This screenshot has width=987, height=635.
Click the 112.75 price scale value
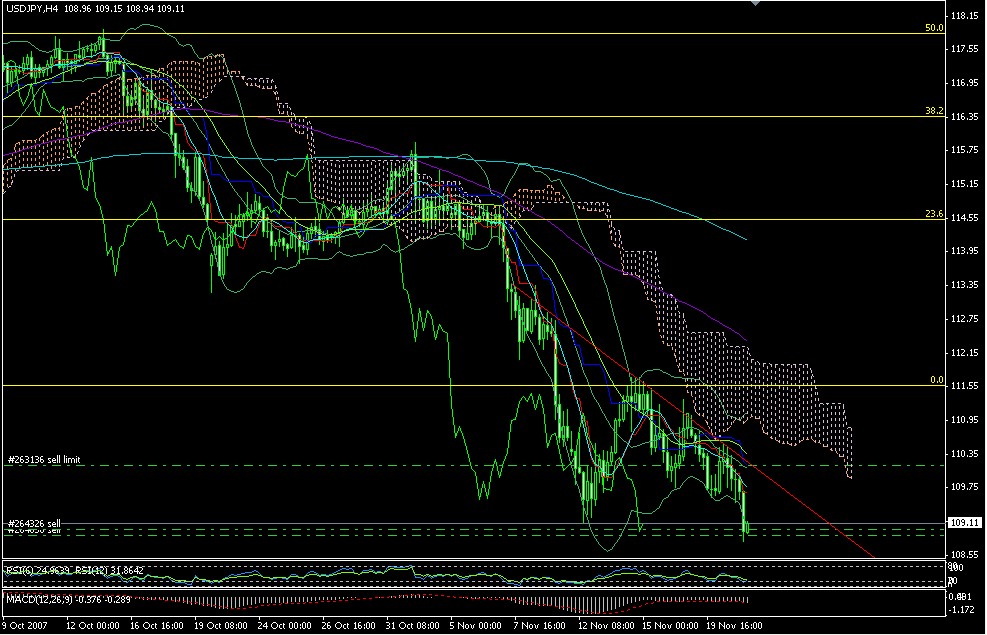pos(965,319)
